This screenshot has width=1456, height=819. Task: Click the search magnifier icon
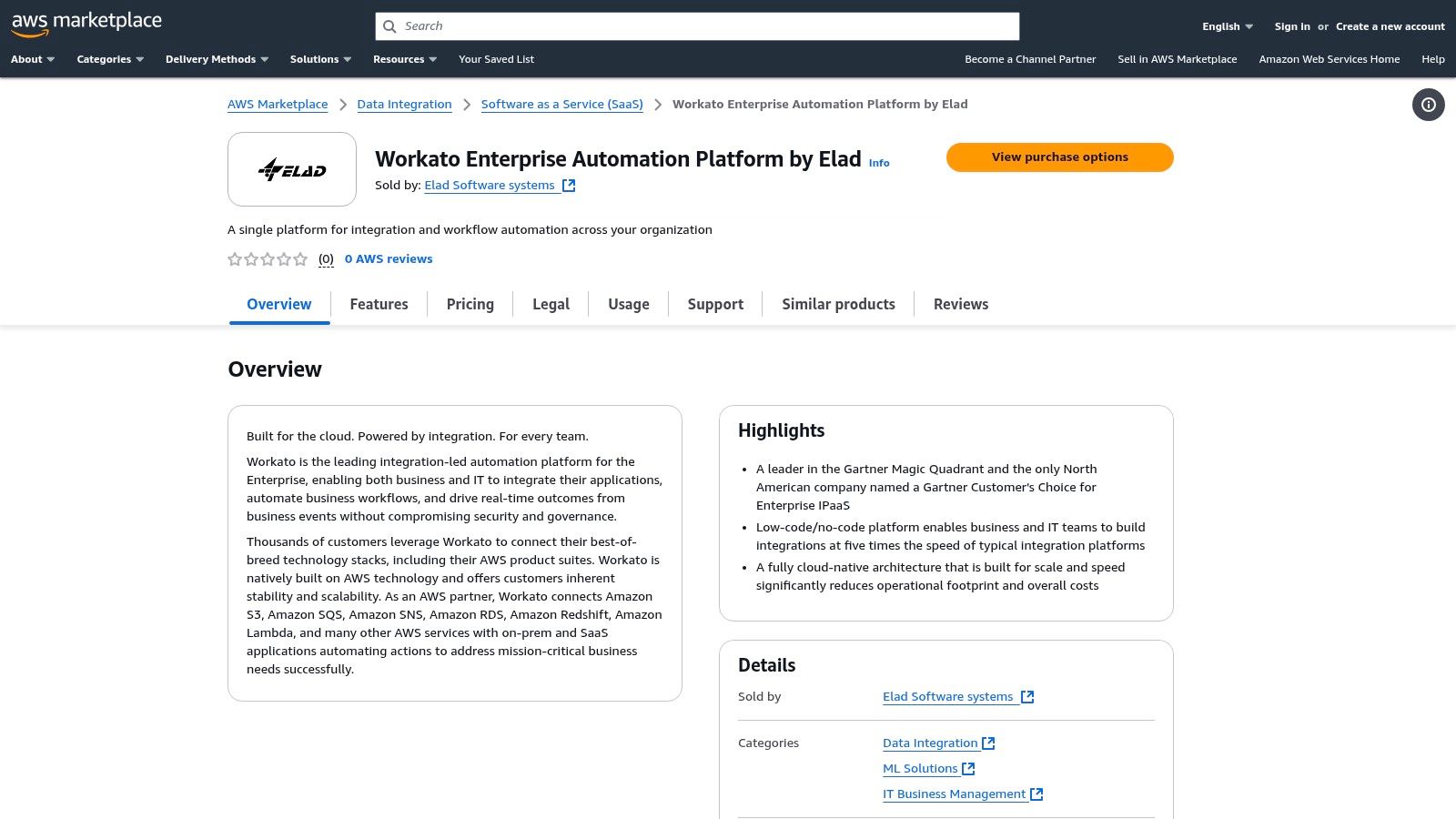pyautogui.click(x=389, y=26)
